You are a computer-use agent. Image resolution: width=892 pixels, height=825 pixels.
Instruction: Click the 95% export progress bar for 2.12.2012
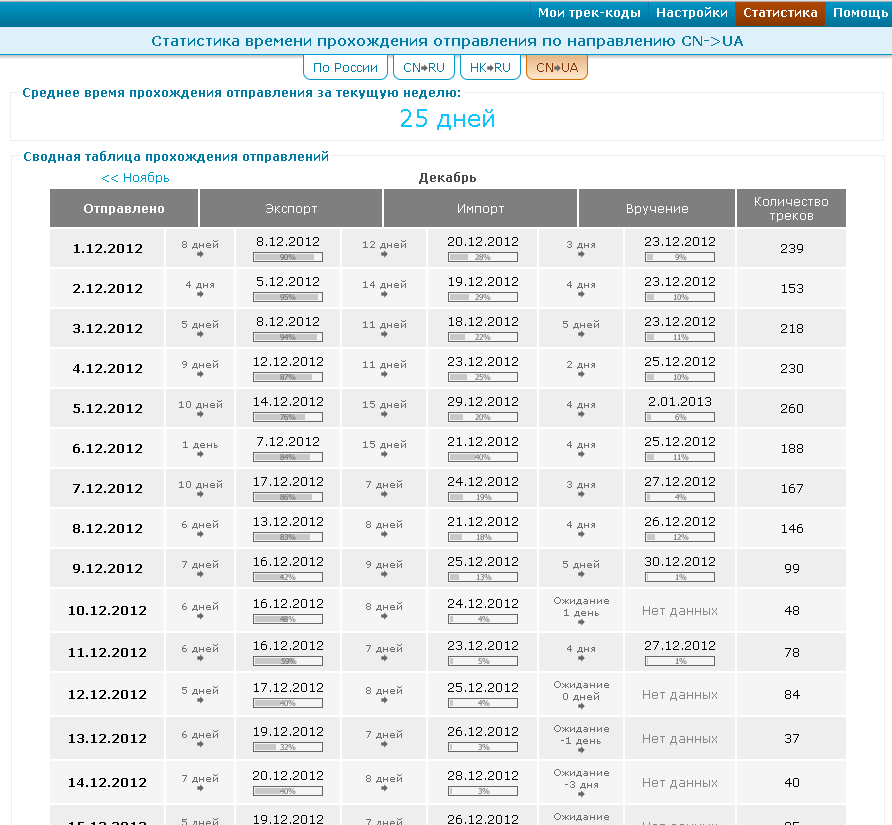pos(288,297)
